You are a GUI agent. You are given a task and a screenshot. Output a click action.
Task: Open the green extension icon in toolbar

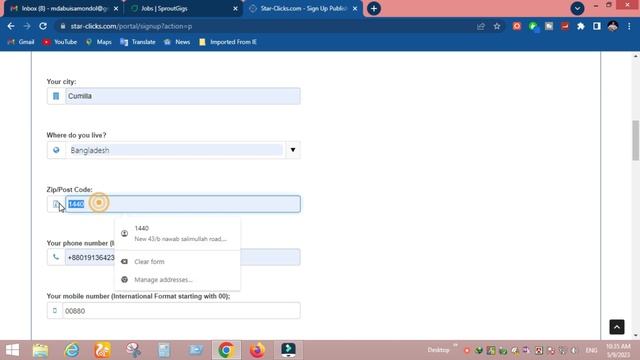(x=533, y=26)
